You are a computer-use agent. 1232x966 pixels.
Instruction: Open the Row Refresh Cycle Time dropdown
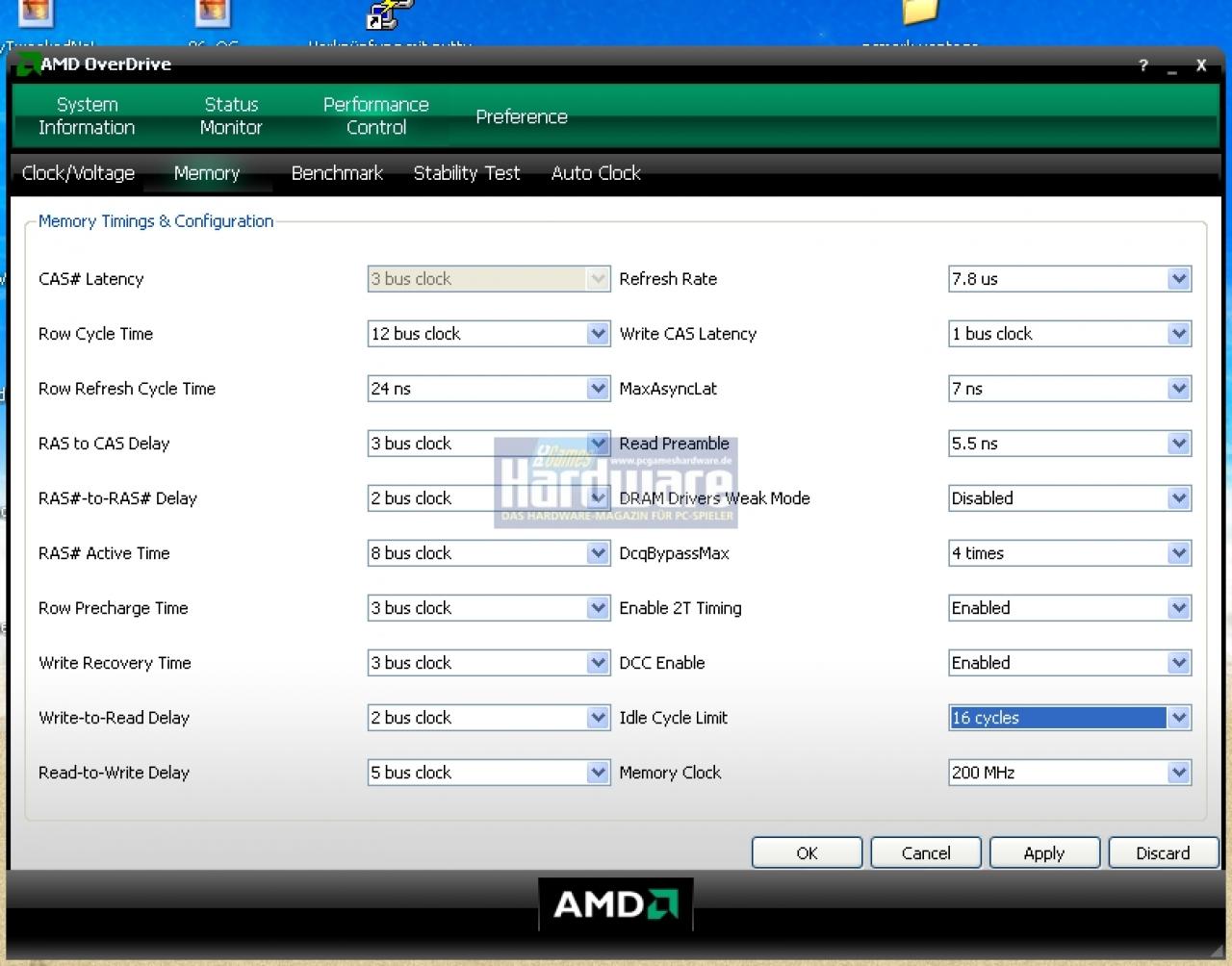tap(489, 389)
